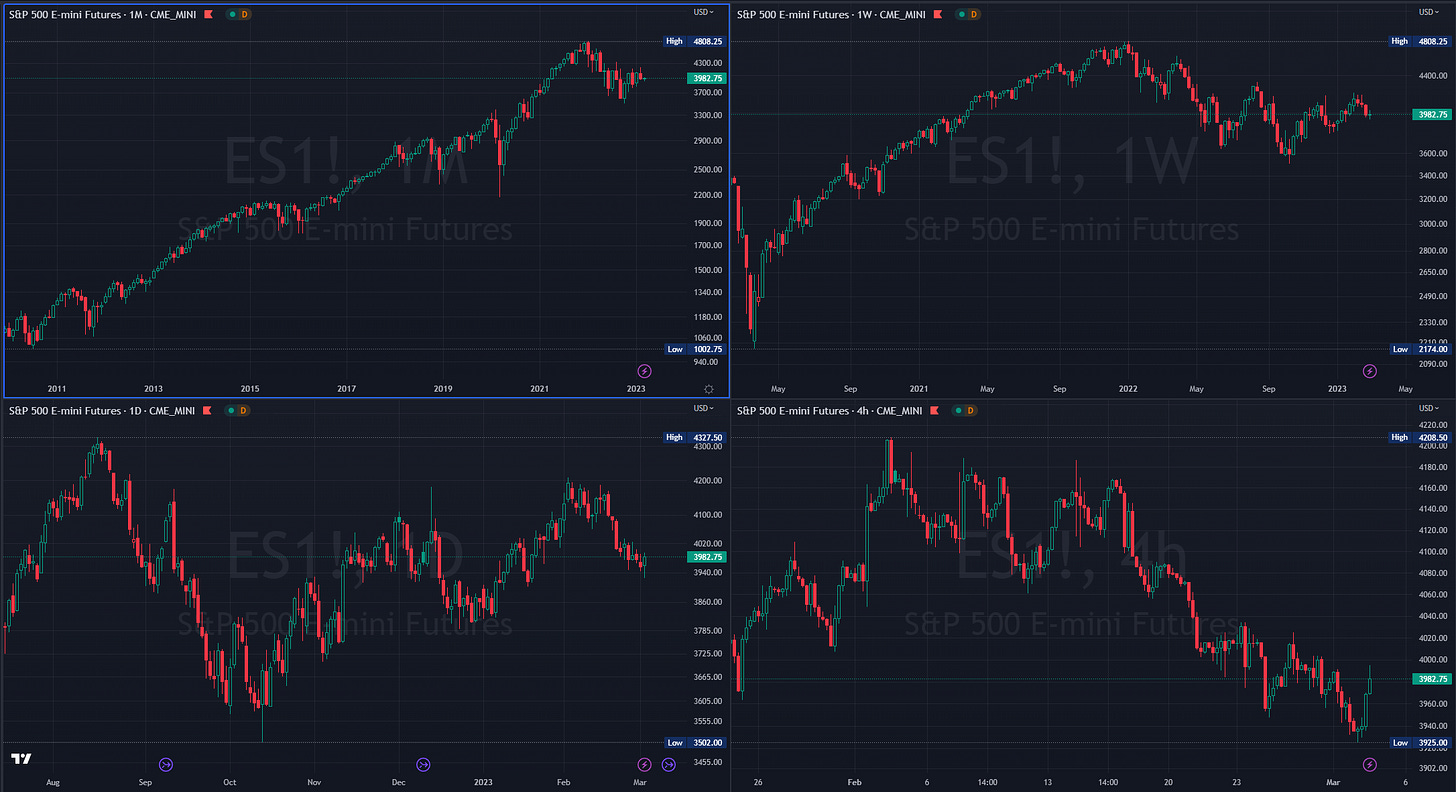Click the green market status dot on 1W chart

960,15
